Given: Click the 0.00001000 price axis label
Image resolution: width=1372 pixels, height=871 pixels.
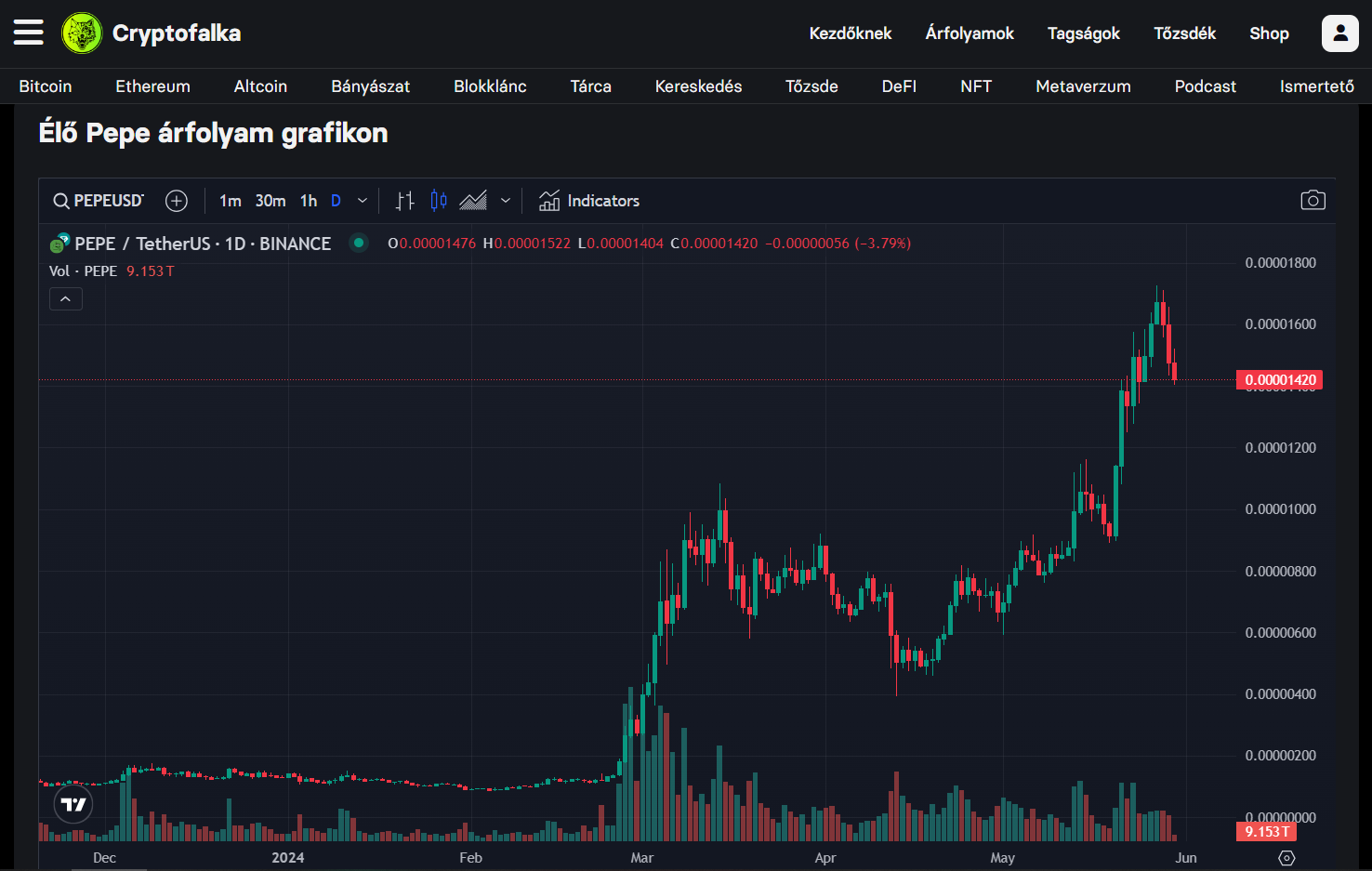Looking at the screenshot, I should coord(1280,509).
